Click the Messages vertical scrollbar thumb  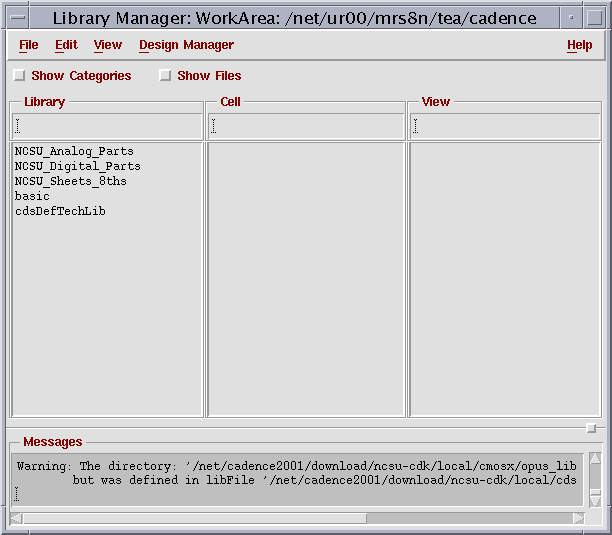tap(595, 492)
